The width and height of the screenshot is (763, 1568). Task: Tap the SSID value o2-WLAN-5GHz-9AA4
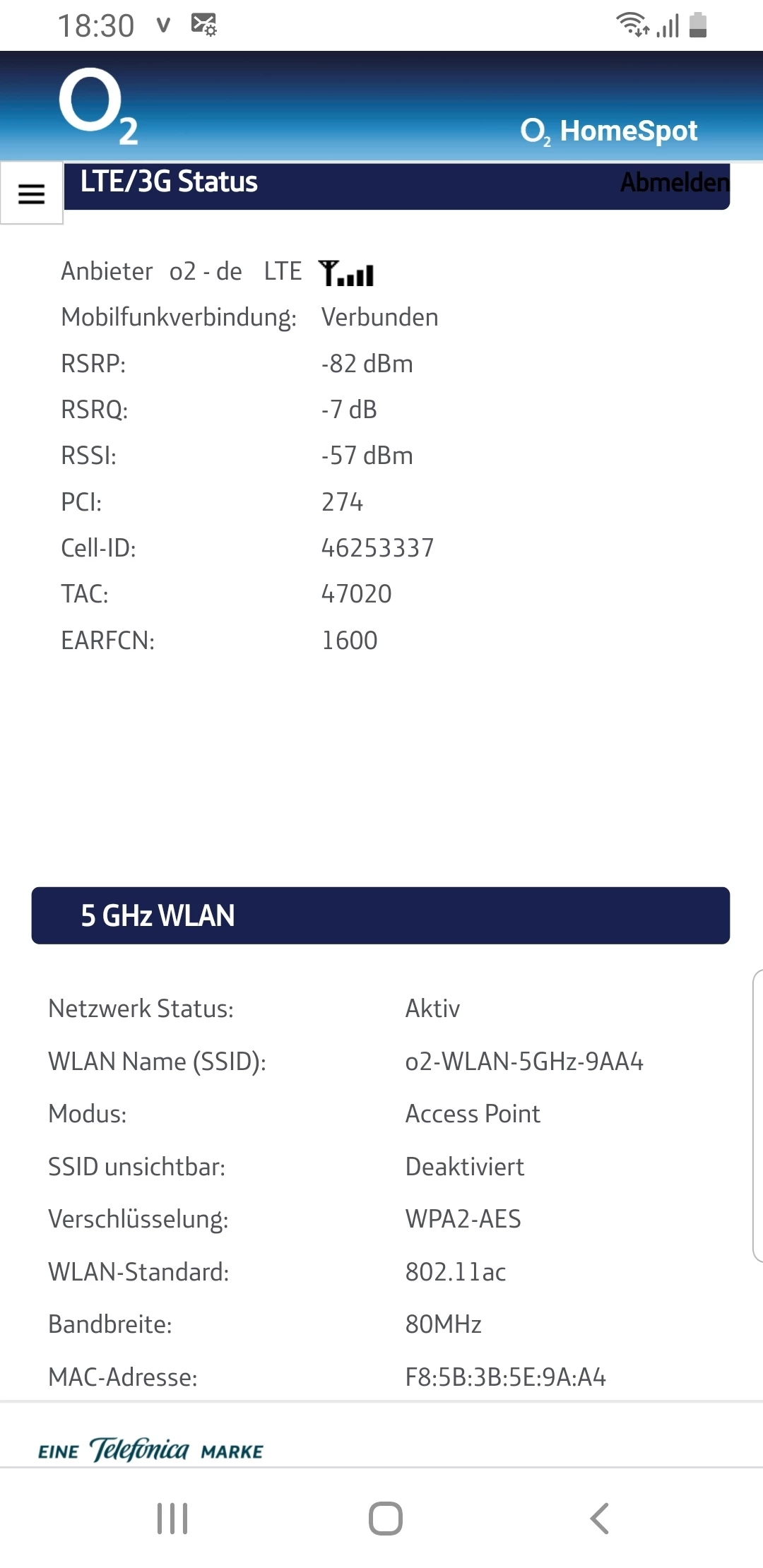click(524, 1062)
